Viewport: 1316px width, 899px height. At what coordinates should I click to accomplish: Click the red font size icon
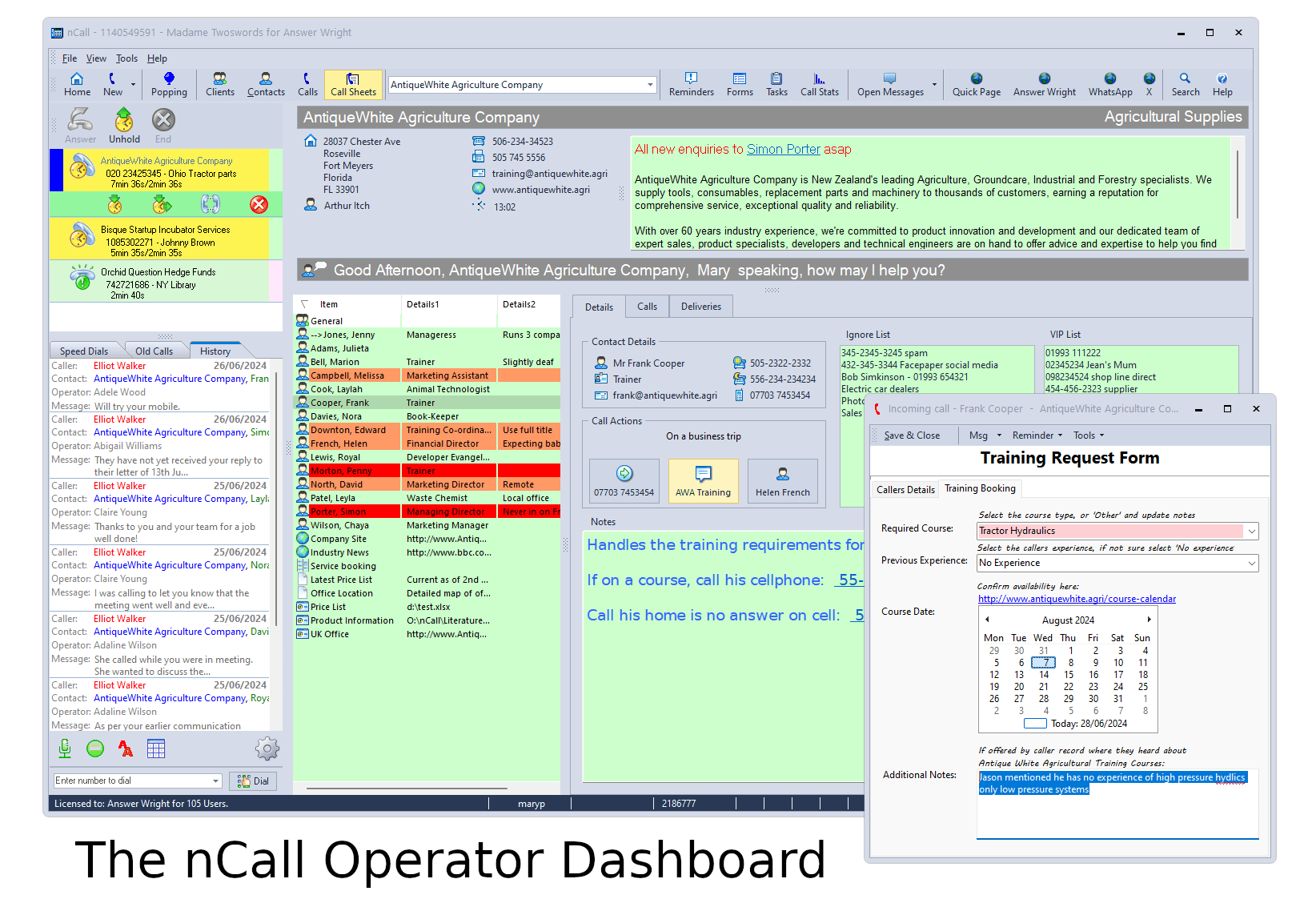click(x=126, y=748)
